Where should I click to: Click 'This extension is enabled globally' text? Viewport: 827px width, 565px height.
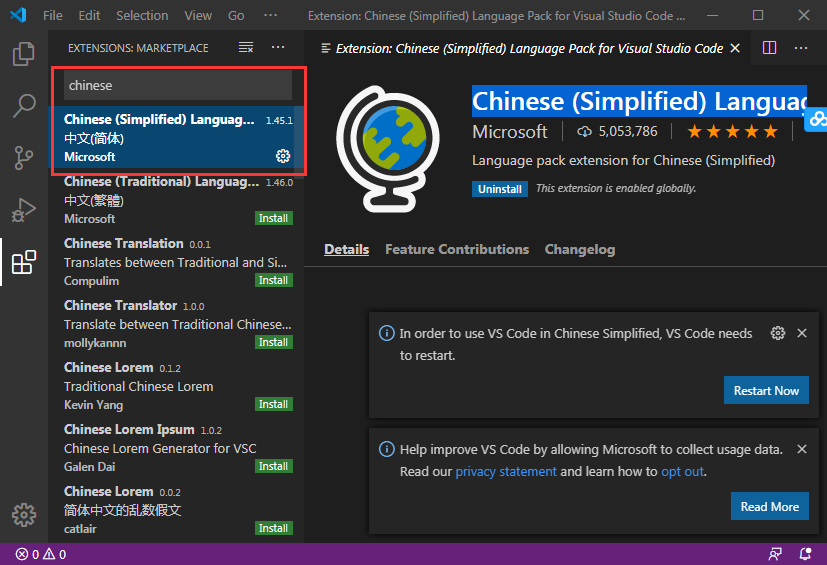[616, 188]
